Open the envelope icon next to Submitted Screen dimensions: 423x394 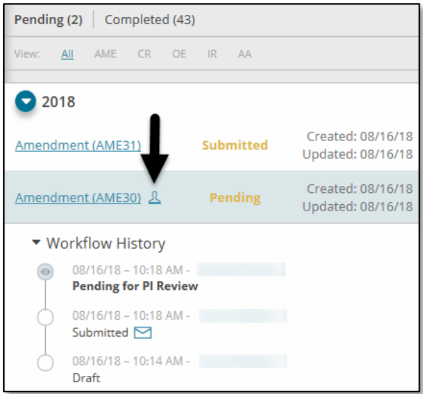(x=143, y=333)
